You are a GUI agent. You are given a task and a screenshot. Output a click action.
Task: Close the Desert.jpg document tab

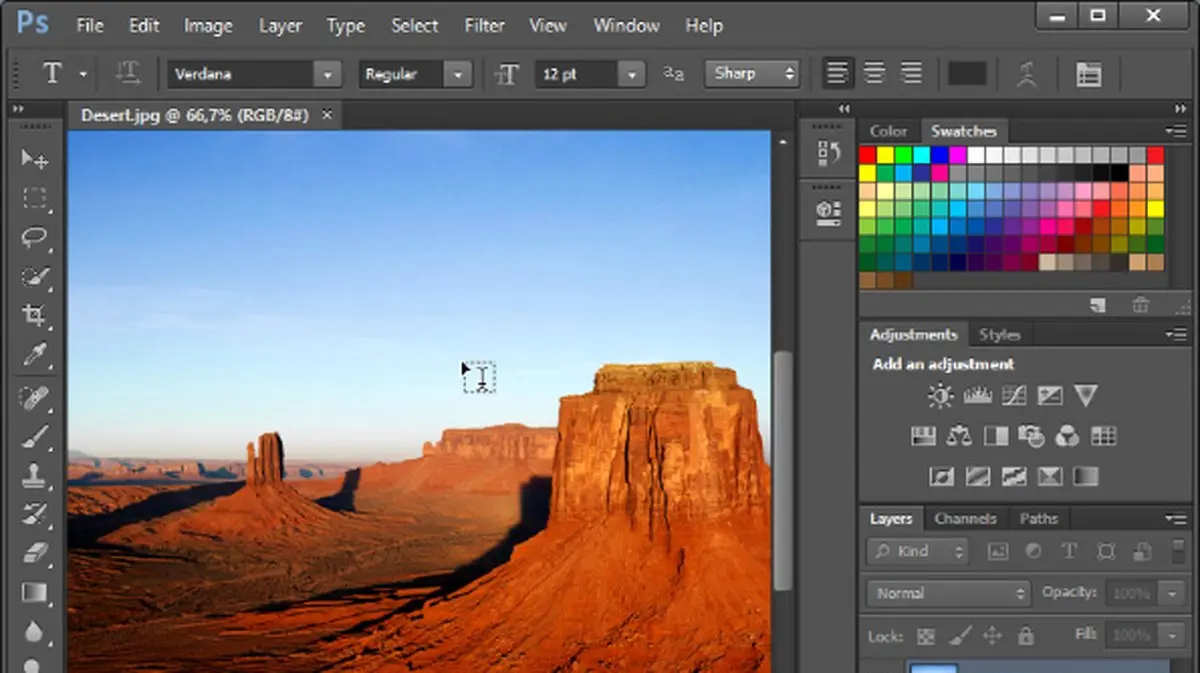click(325, 115)
